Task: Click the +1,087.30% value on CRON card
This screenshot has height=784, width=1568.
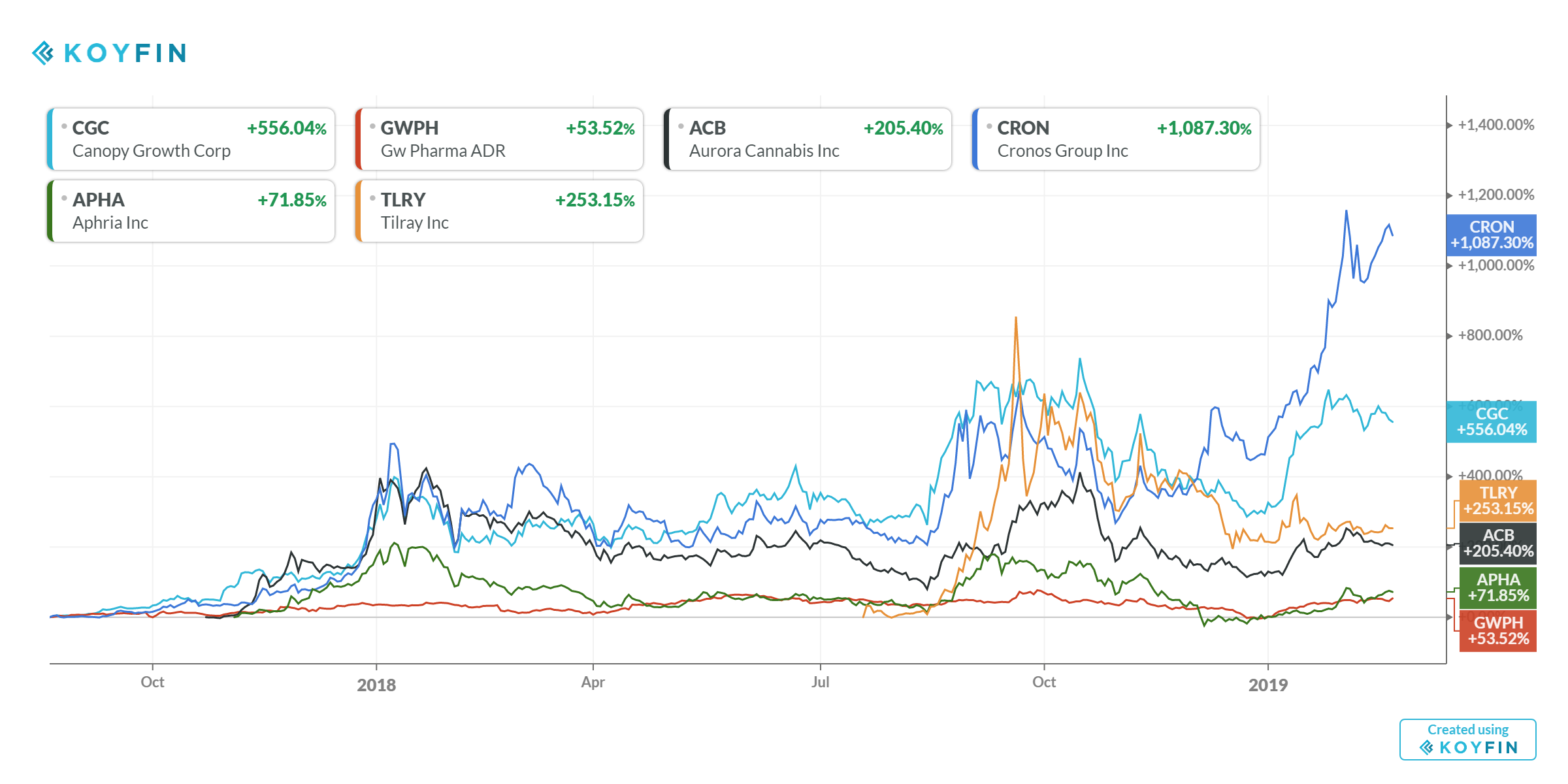Action: [1204, 128]
